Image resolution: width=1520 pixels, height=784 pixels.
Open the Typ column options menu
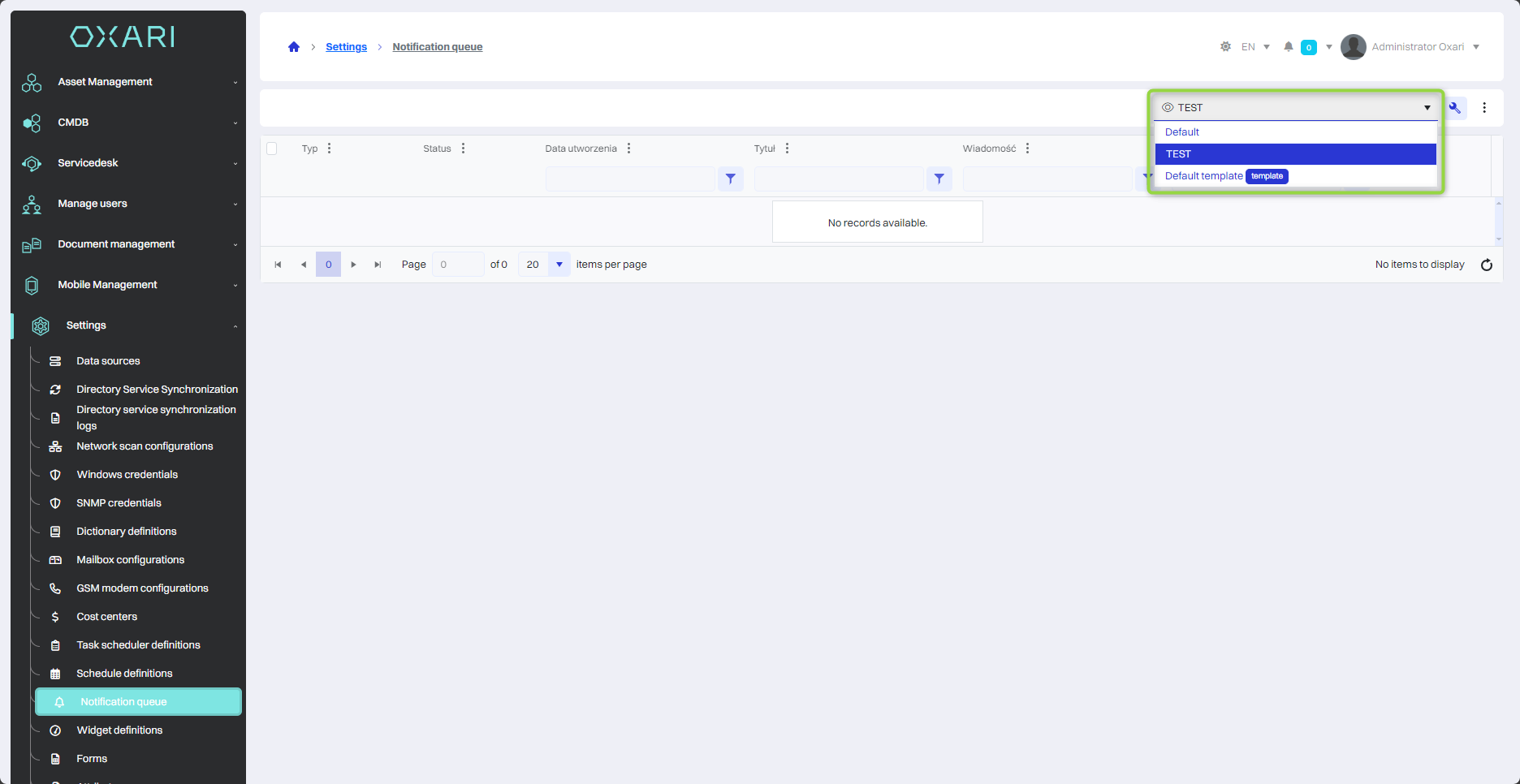click(329, 149)
